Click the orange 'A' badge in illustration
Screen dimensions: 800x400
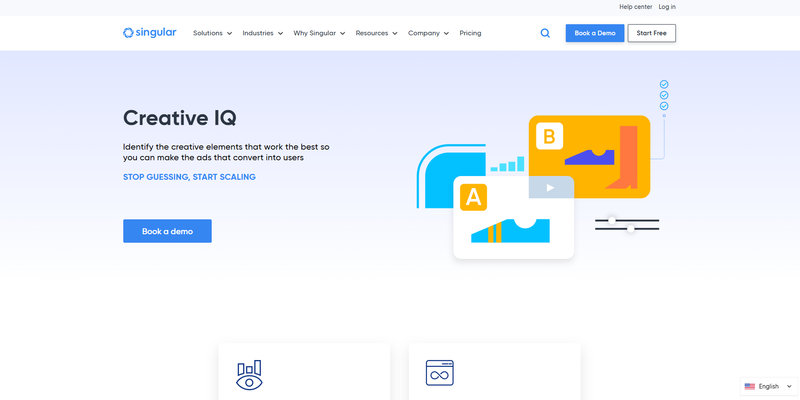click(x=473, y=197)
